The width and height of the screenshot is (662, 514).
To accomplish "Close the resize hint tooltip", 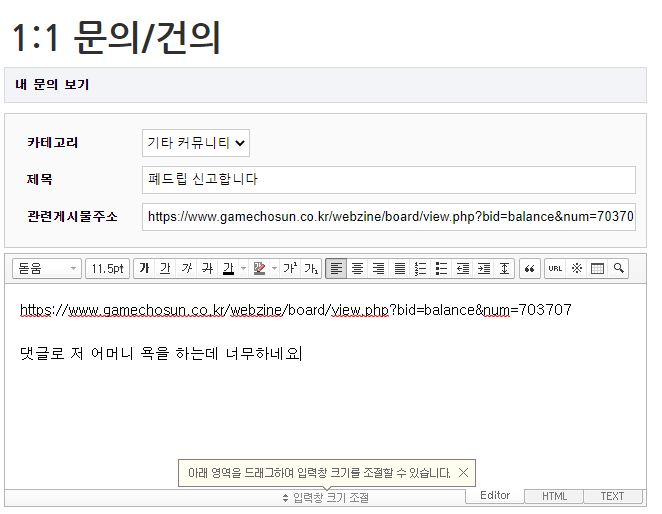I will tap(464, 472).
